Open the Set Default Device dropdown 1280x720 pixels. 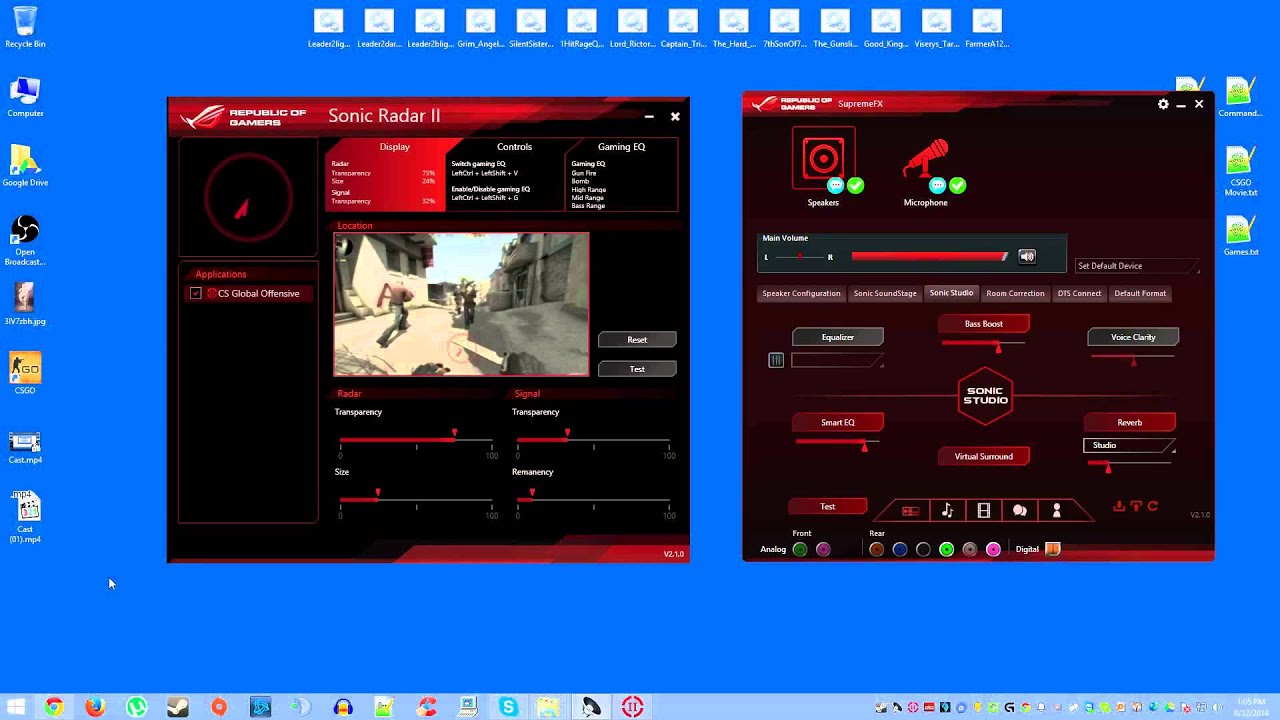point(1136,266)
